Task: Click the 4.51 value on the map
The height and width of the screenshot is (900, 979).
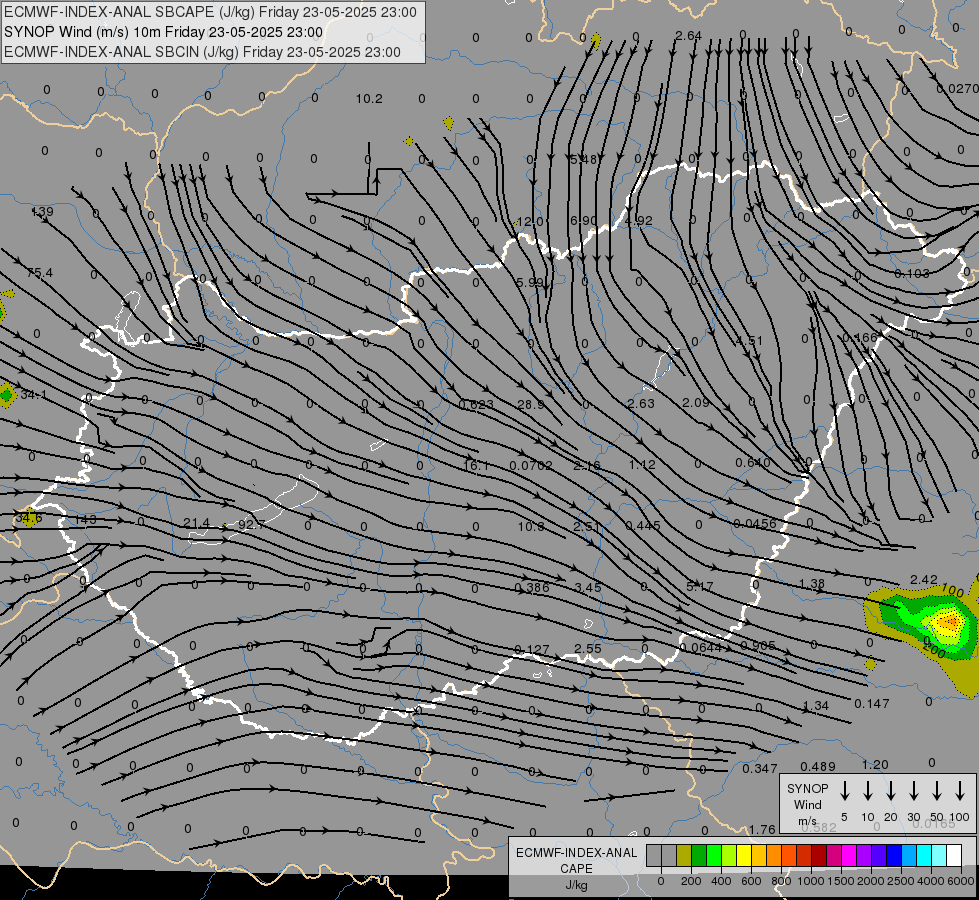Action: coord(749,340)
